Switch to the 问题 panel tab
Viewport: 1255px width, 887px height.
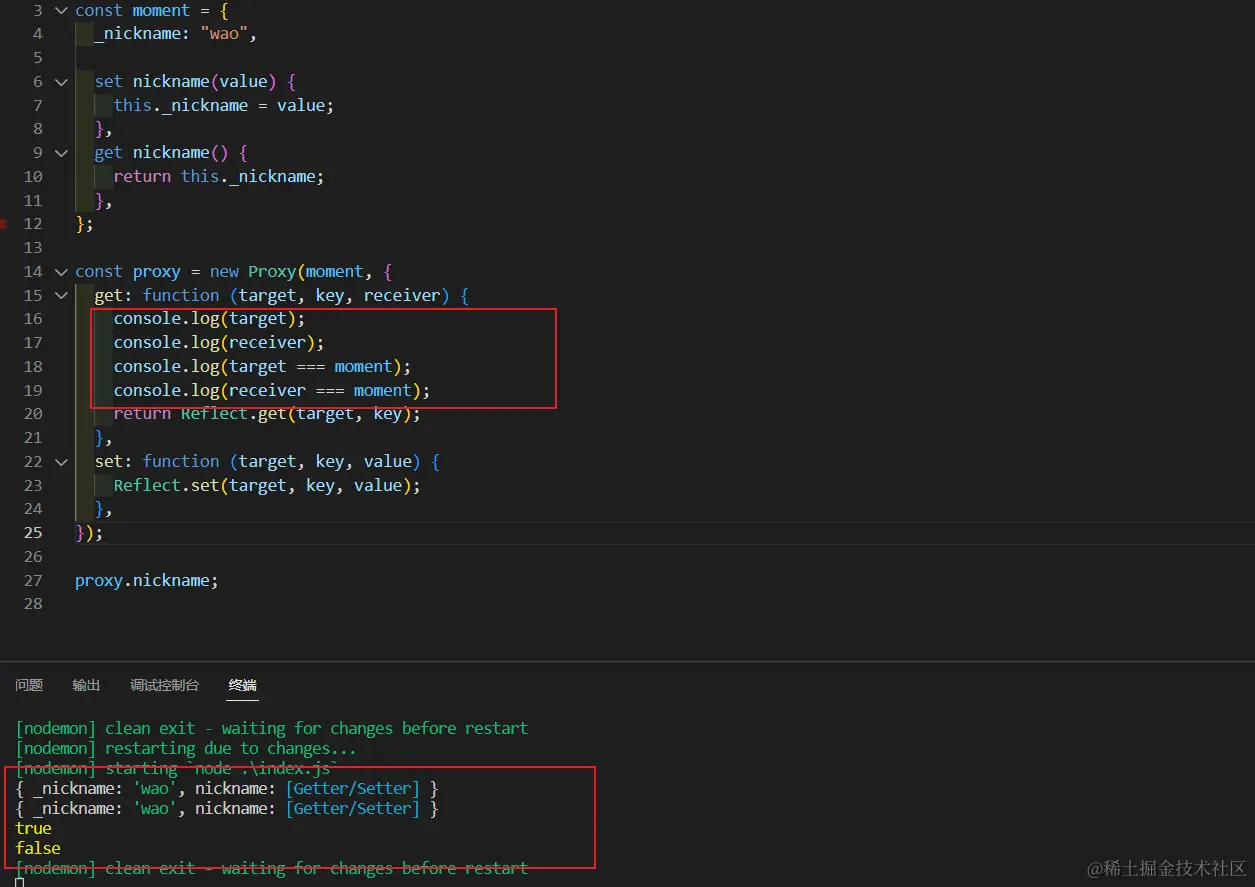(29, 685)
